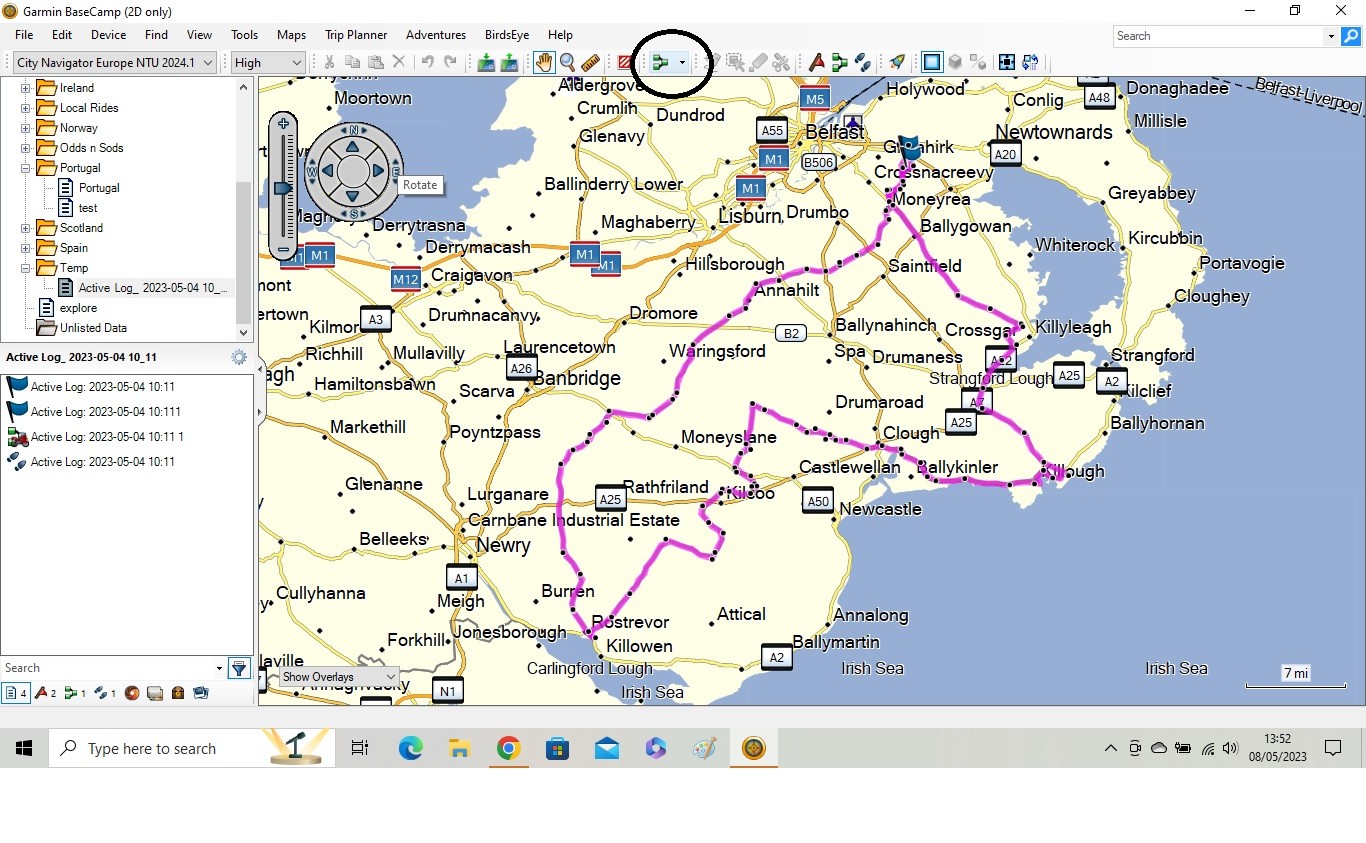The height and width of the screenshot is (843, 1366).
Task: Toggle the waypoints filter showing 2
Action: pyautogui.click(x=46, y=693)
